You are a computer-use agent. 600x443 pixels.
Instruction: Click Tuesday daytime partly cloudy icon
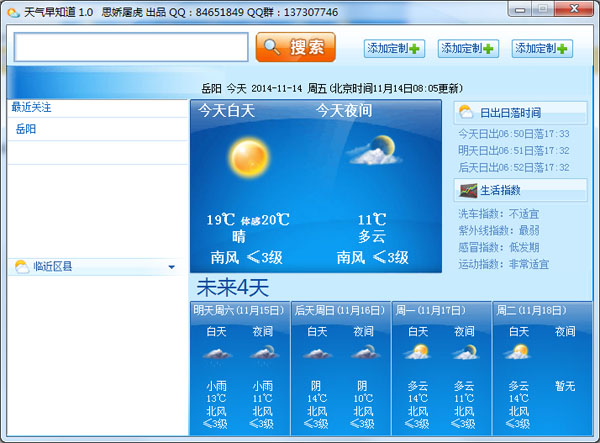518,352
